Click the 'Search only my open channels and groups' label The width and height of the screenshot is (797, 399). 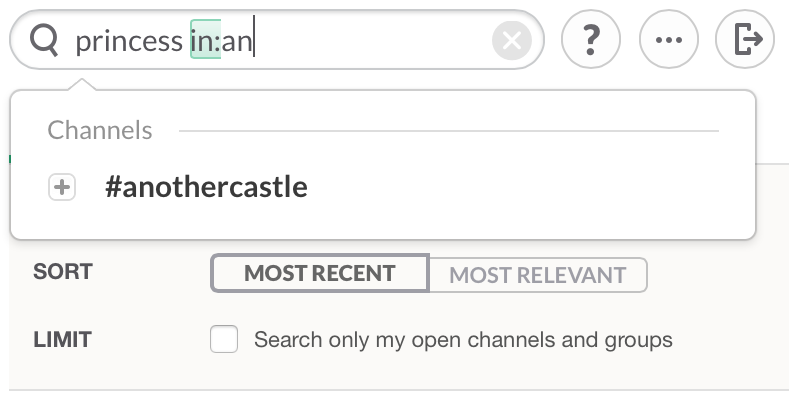tap(463, 340)
